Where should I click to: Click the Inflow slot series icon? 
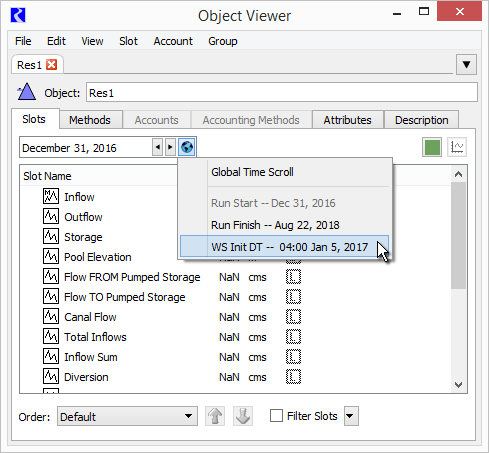click(x=51, y=196)
